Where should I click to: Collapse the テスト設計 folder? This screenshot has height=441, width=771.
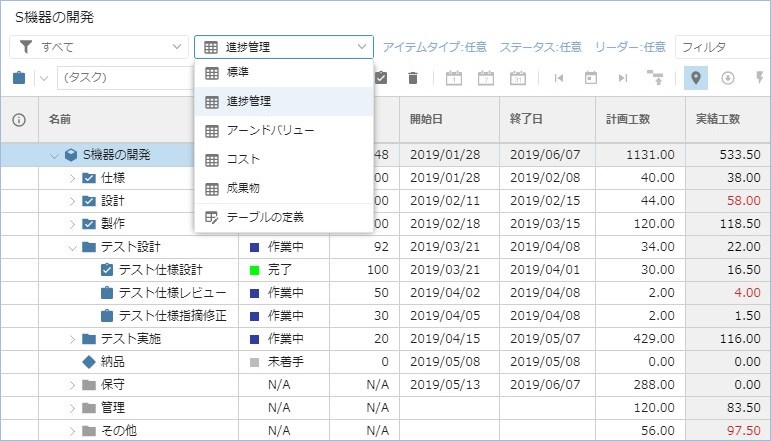pyautogui.click(x=72, y=247)
